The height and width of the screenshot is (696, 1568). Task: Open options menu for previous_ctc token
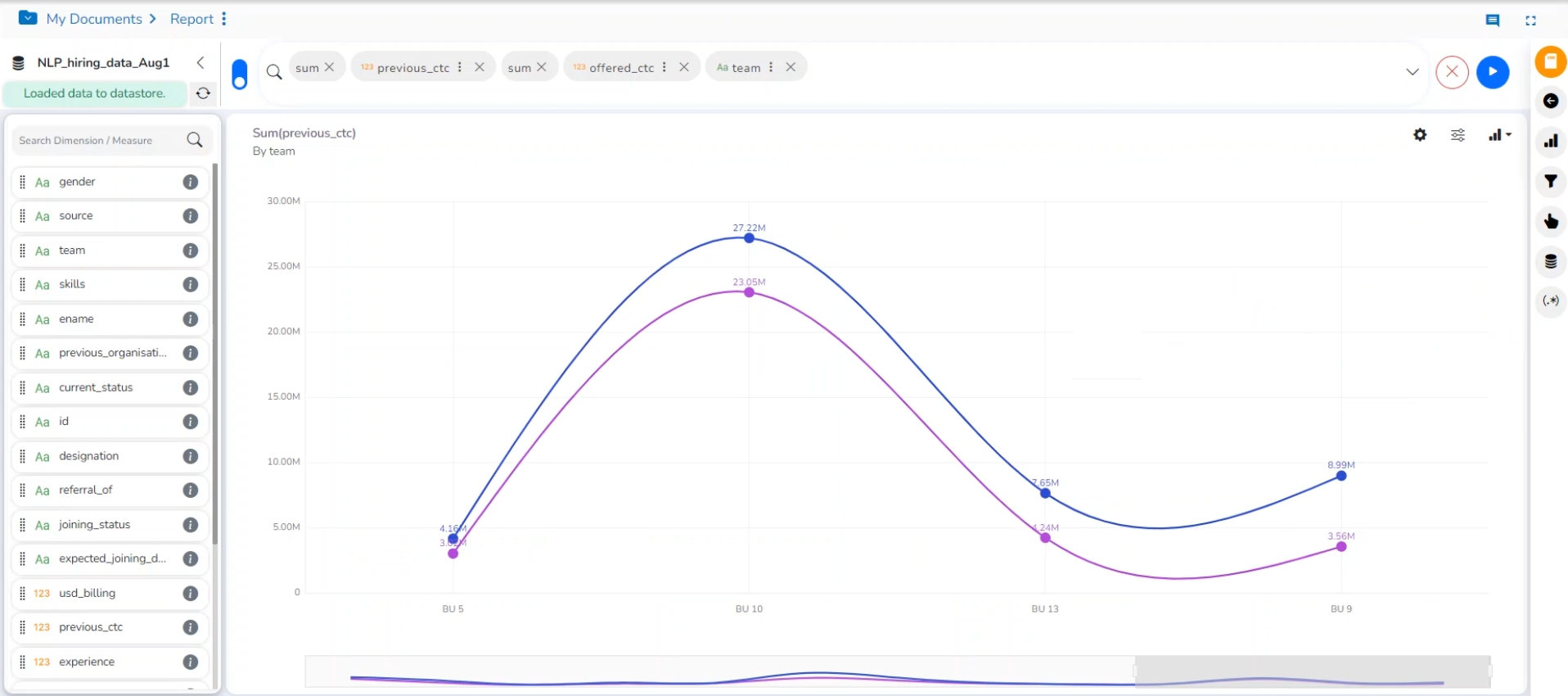point(460,67)
